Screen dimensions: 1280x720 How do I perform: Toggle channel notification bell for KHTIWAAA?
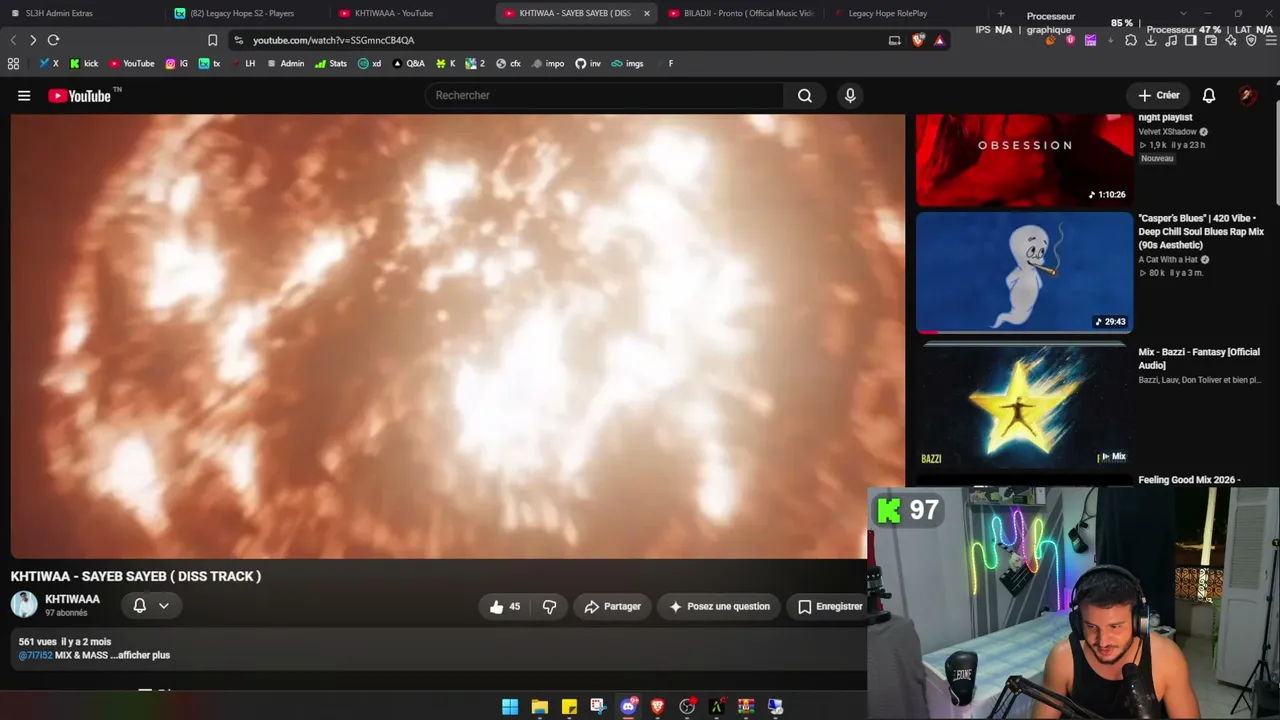pyautogui.click(x=140, y=605)
